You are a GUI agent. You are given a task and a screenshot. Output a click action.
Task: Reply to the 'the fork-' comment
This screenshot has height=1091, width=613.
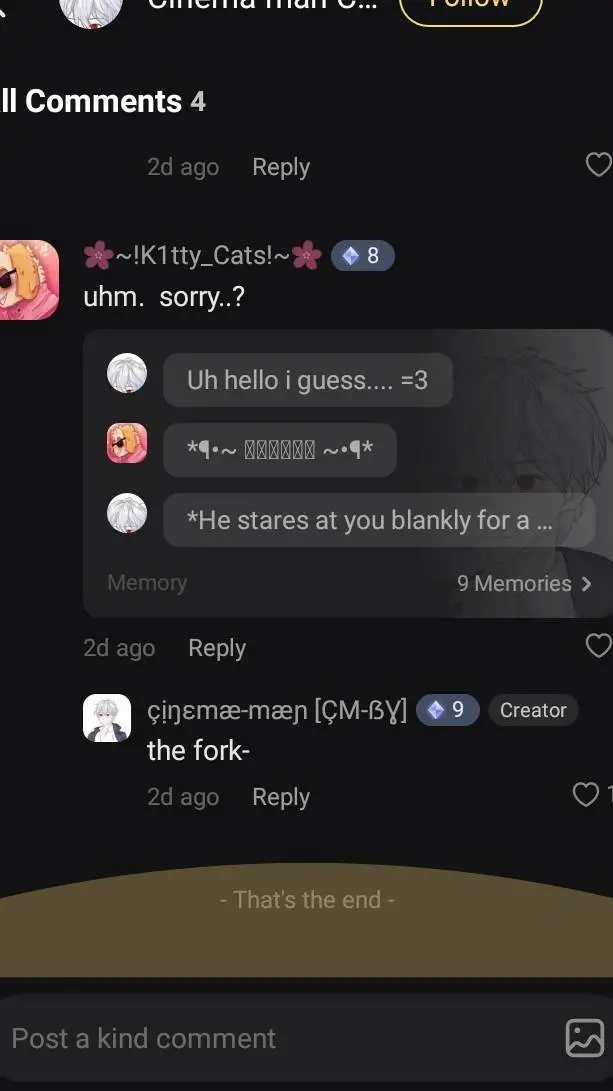pos(281,797)
